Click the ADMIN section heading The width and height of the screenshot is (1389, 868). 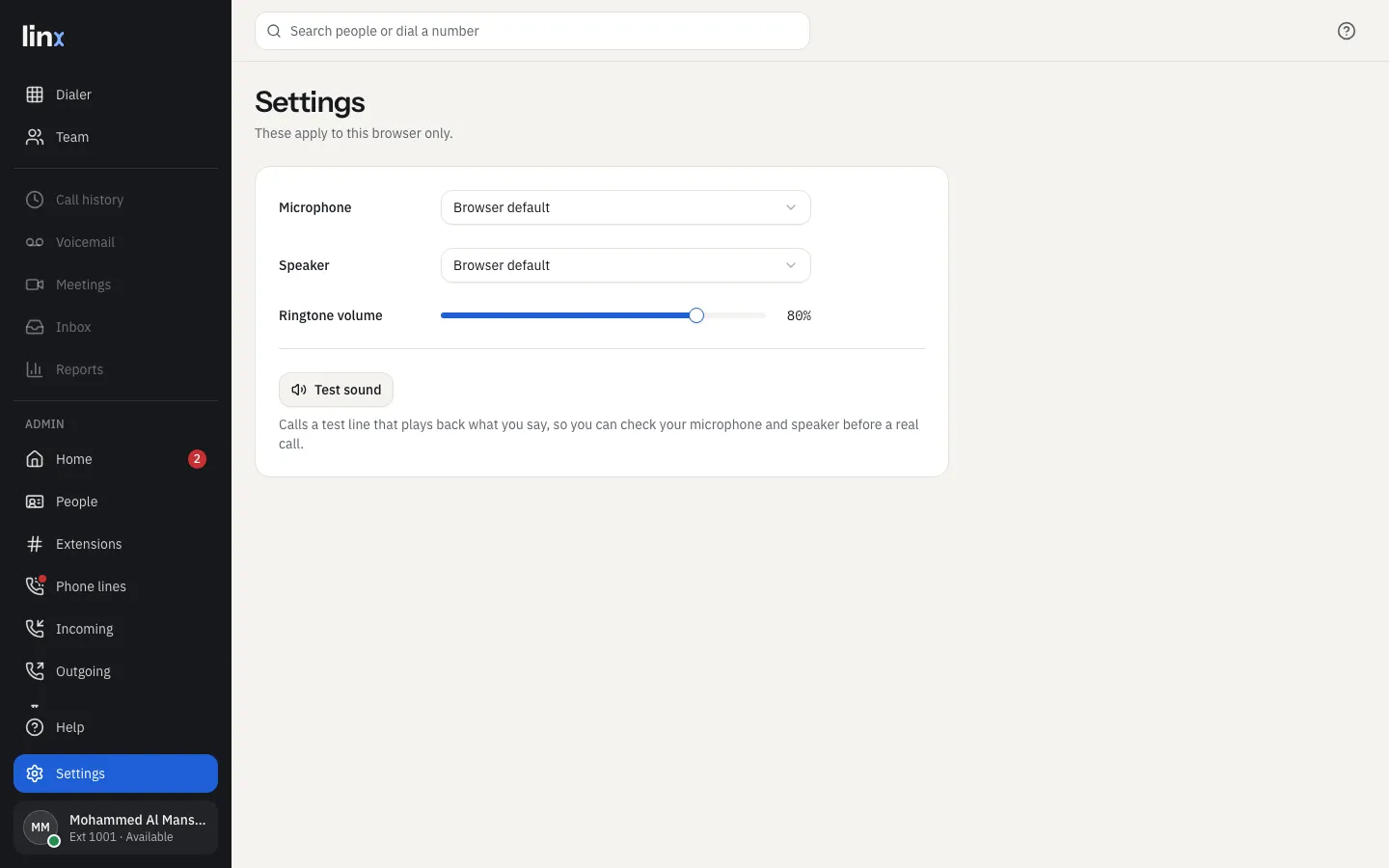(x=44, y=424)
